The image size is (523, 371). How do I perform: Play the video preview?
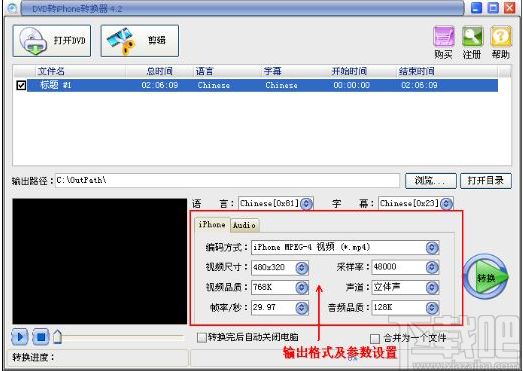tap(20, 337)
